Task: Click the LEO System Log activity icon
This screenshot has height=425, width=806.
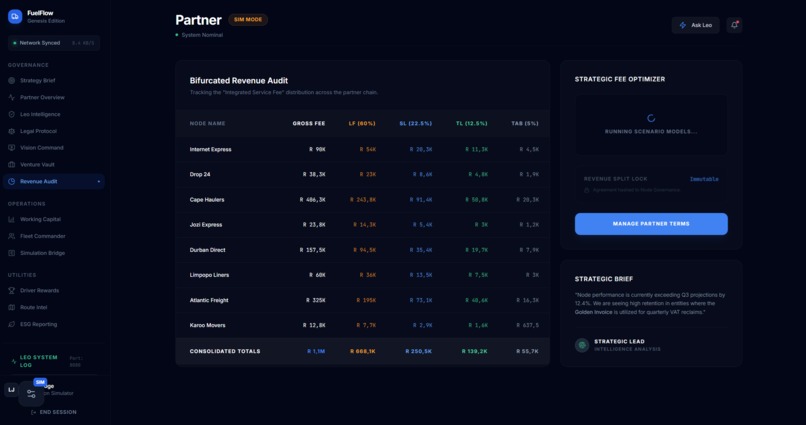Action: (x=13, y=361)
